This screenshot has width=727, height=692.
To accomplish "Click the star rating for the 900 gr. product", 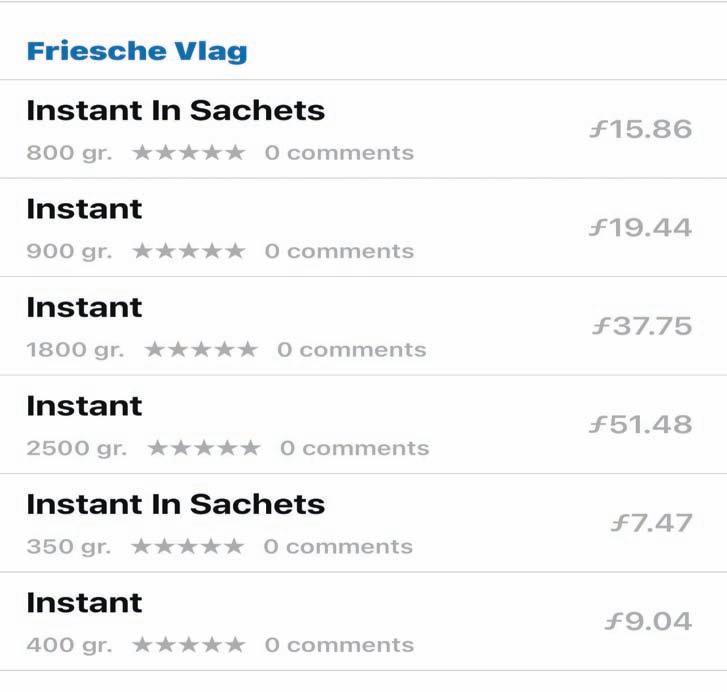I will (189, 251).
